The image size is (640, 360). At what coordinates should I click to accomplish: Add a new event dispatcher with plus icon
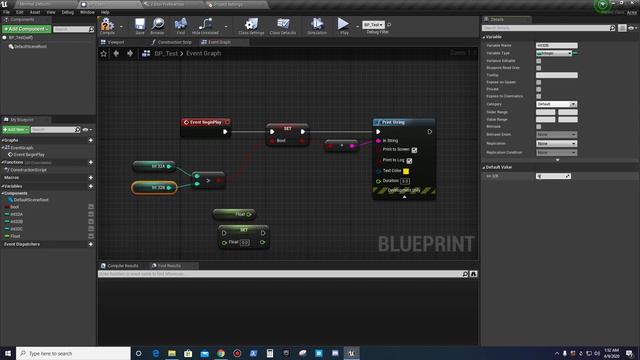tap(91, 244)
